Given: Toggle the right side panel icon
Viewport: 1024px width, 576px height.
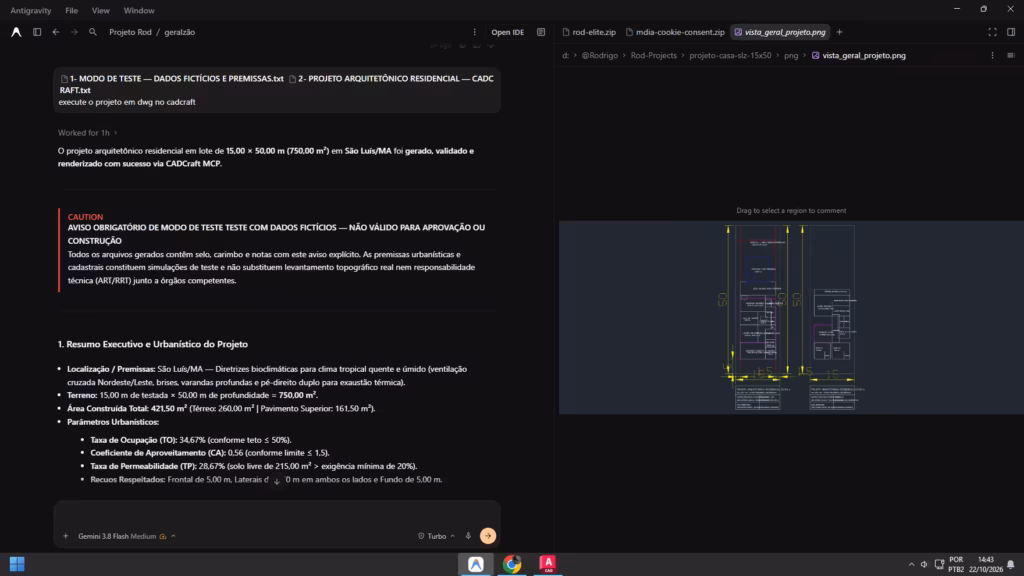Looking at the screenshot, I should point(1011,32).
